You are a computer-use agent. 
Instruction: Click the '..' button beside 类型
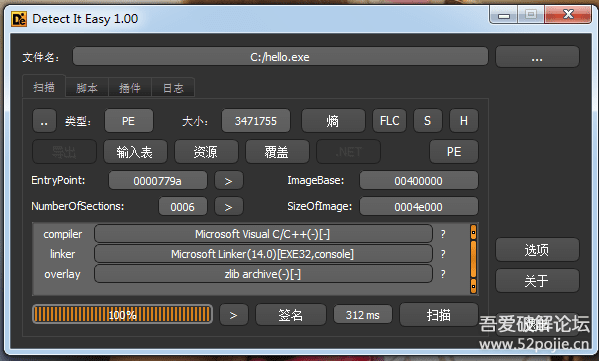click(44, 121)
